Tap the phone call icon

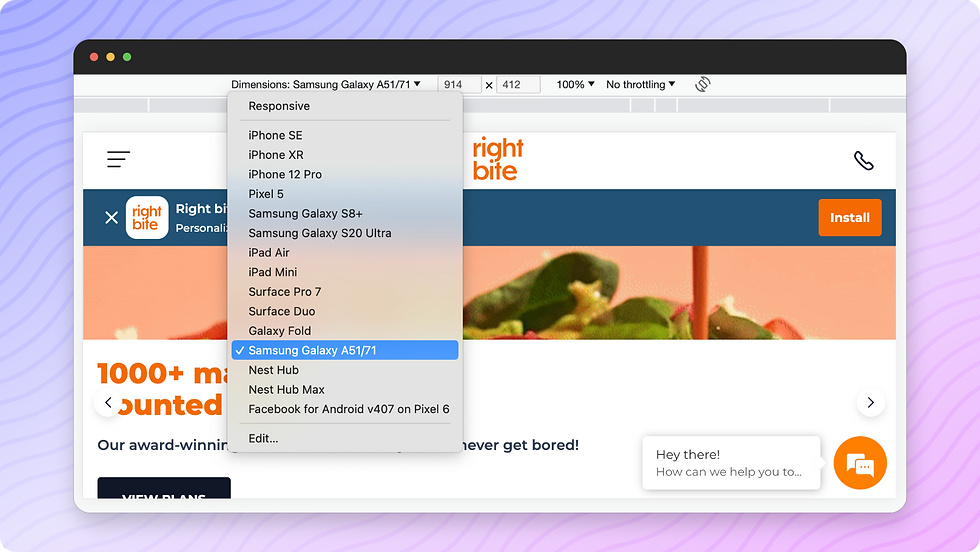click(x=864, y=161)
